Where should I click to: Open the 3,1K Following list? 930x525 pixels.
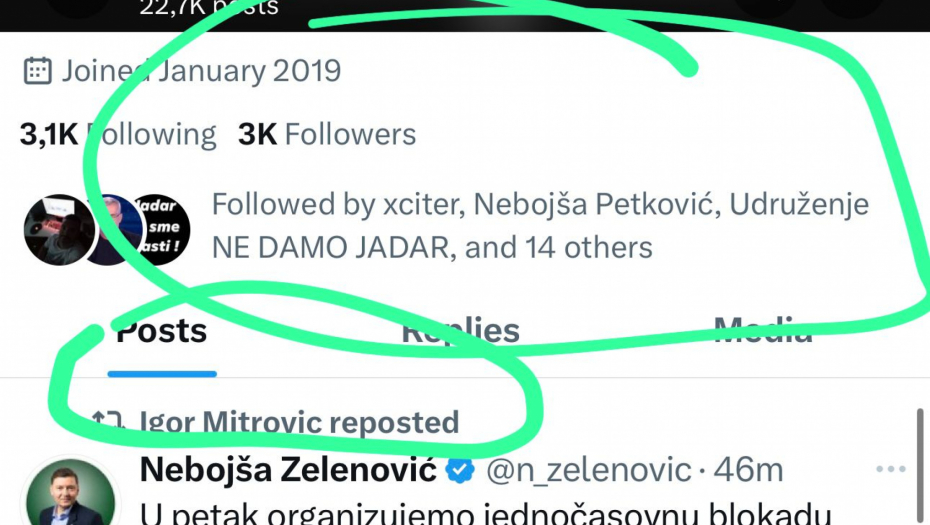coord(118,134)
